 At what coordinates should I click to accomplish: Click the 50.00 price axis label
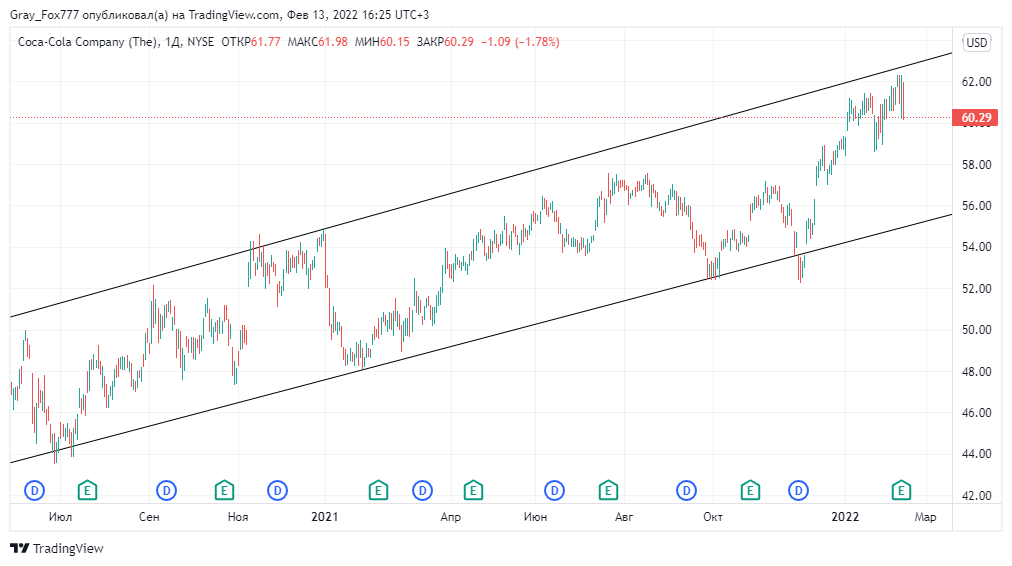click(977, 330)
